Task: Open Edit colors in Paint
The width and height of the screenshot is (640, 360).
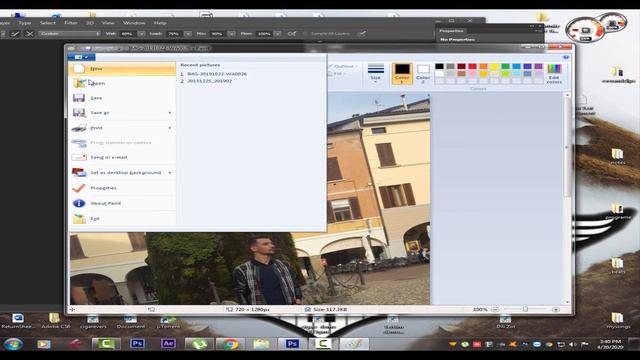Action: point(554,74)
